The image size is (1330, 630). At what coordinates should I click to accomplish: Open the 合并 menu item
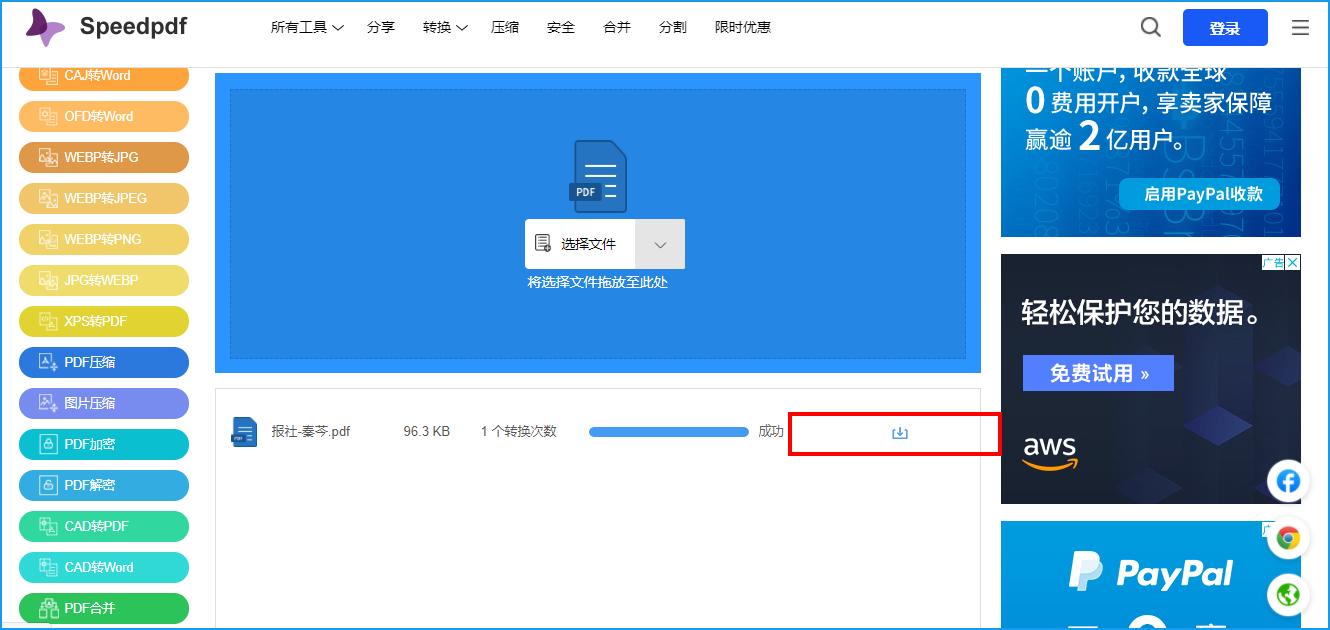click(x=617, y=27)
